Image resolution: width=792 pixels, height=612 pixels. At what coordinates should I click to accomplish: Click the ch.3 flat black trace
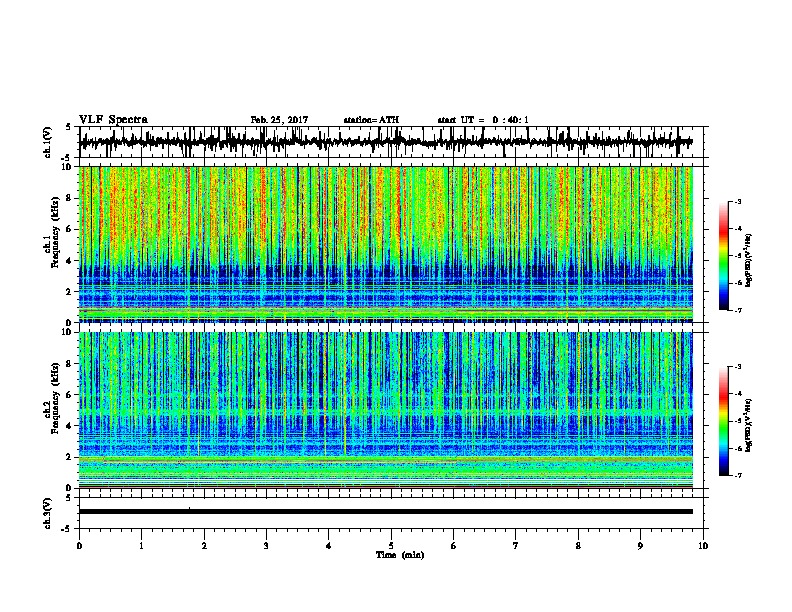(385, 512)
